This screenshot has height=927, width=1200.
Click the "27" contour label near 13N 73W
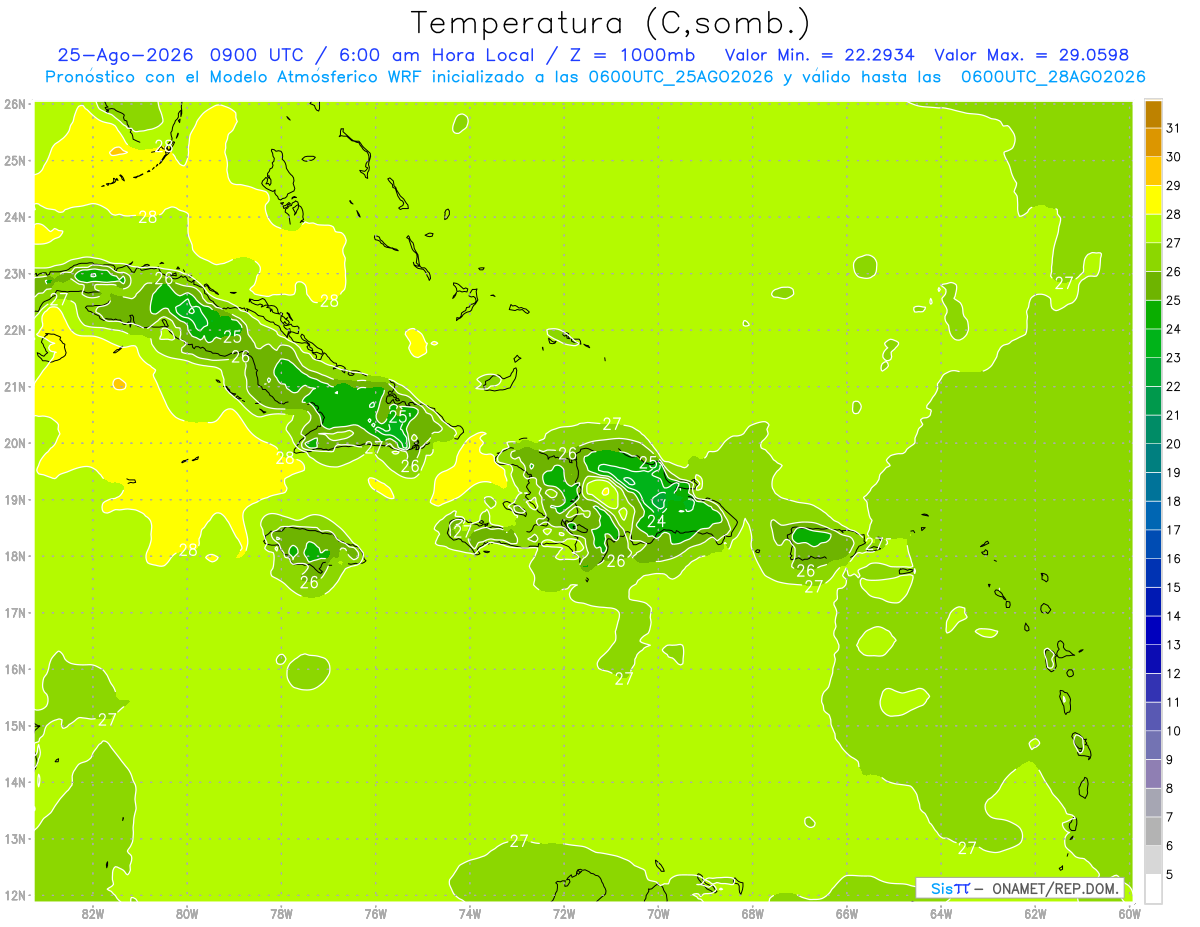[519, 841]
